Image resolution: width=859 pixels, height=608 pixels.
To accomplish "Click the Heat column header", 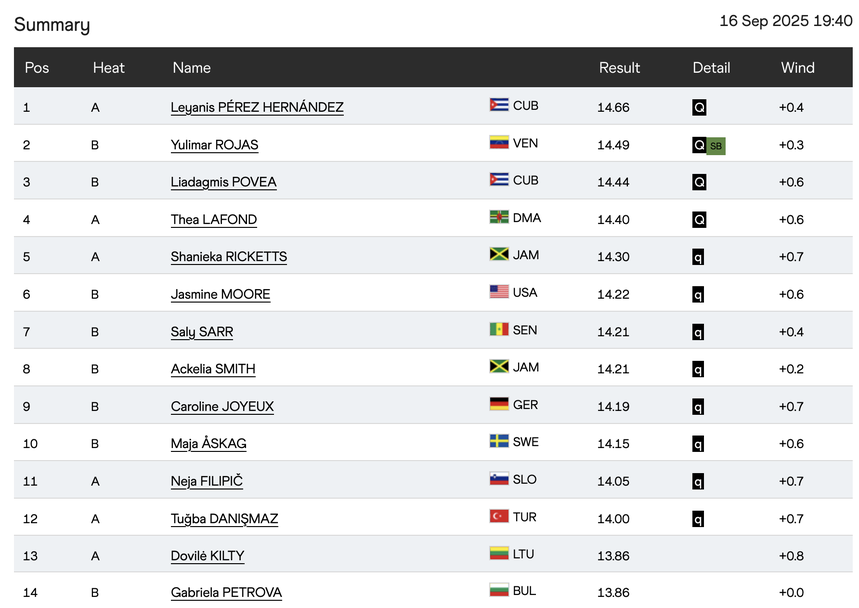I will coord(108,68).
